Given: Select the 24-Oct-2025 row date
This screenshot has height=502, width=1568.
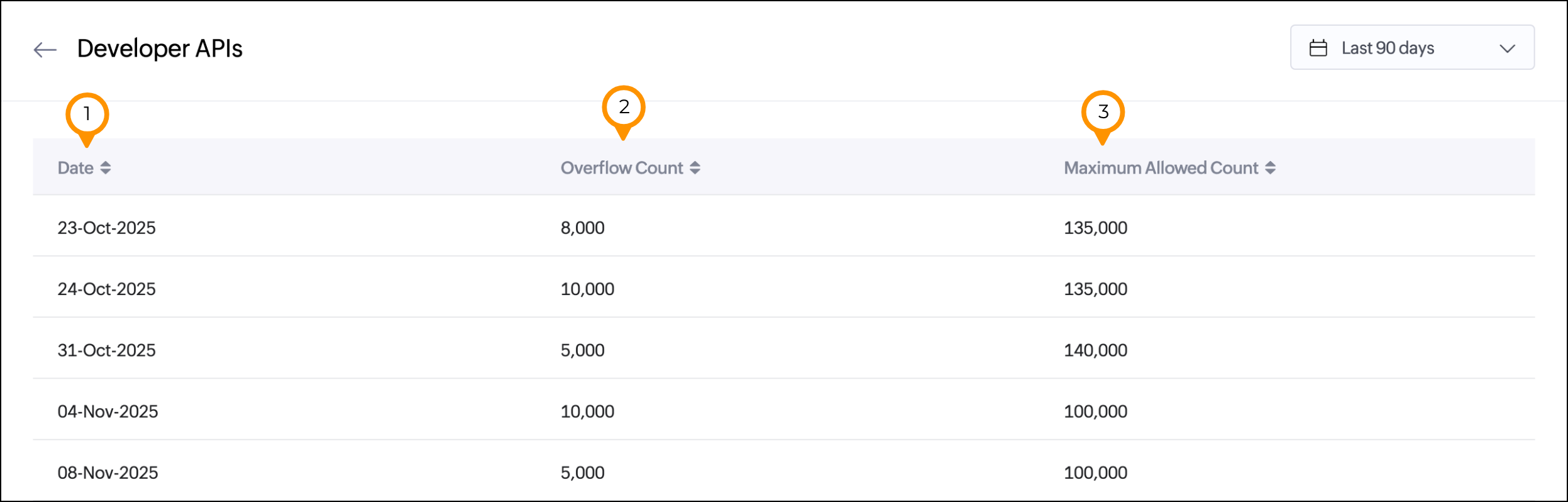Looking at the screenshot, I should click(106, 289).
